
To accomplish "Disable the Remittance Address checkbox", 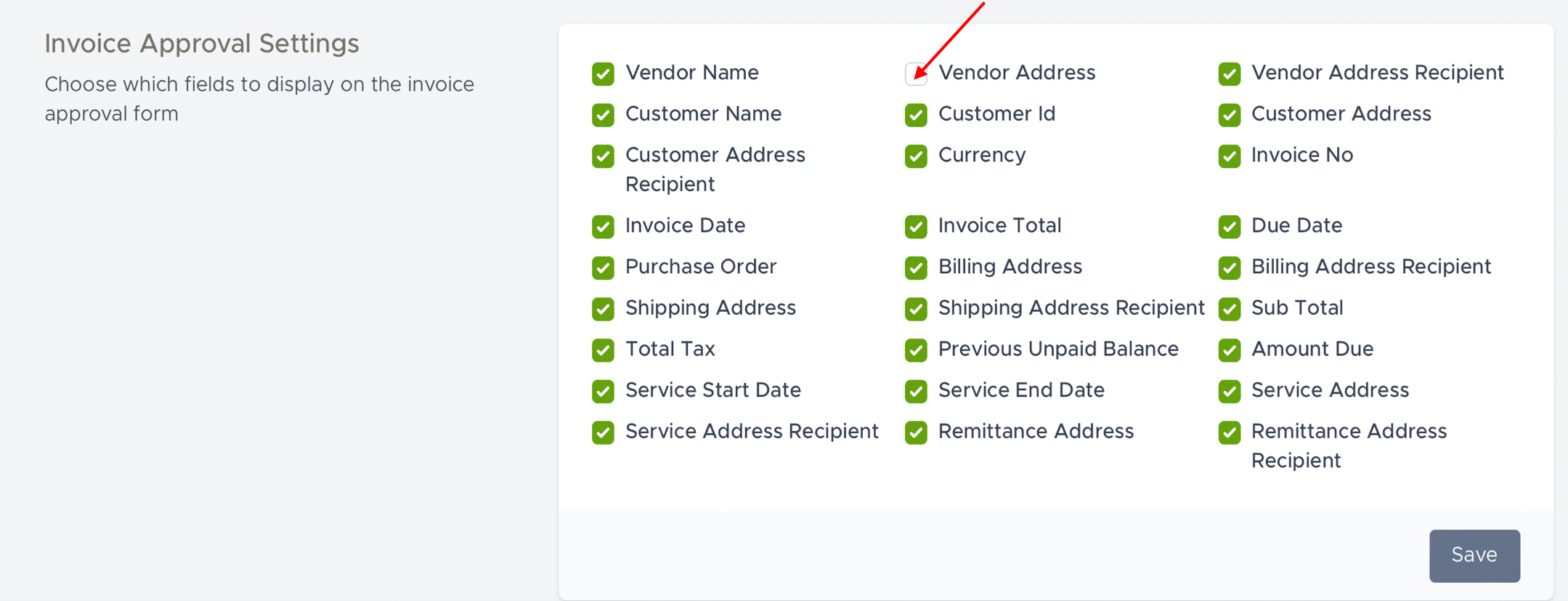I will (916, 432).
